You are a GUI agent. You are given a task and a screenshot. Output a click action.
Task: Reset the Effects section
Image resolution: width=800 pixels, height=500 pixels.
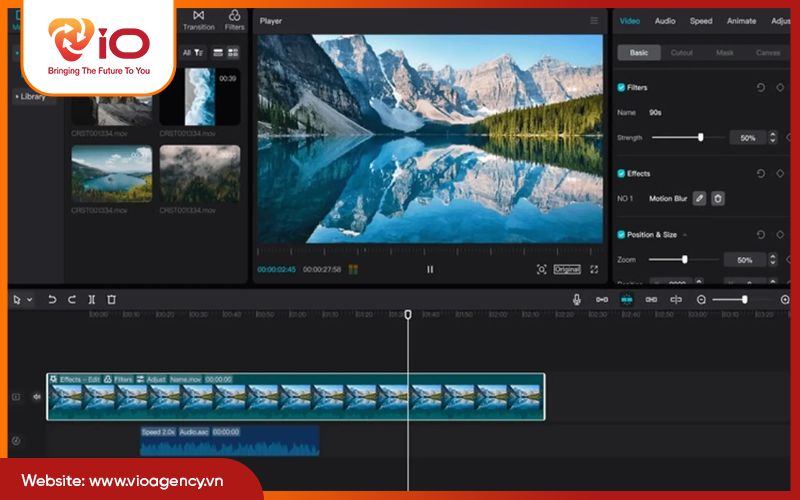point(761,173)
